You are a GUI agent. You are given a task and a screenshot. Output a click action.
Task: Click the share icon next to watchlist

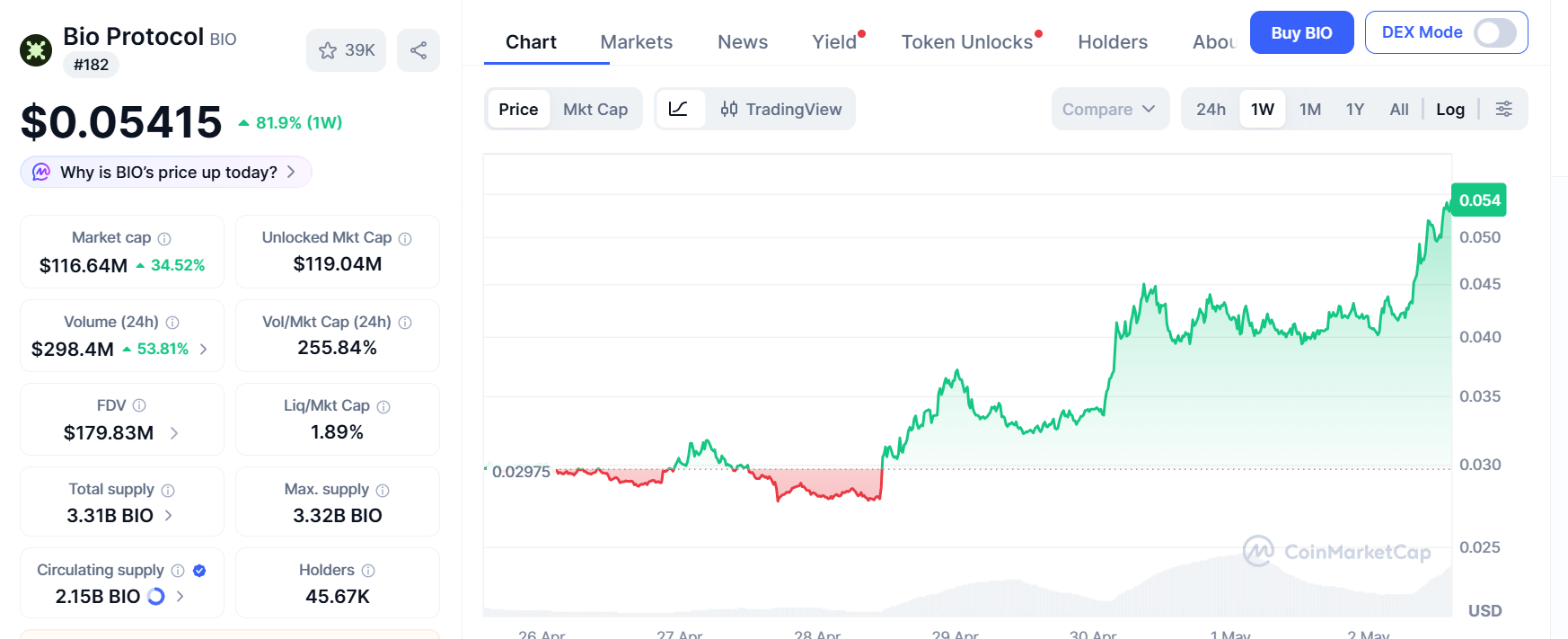pyautogui.click(x=418, y=50)
